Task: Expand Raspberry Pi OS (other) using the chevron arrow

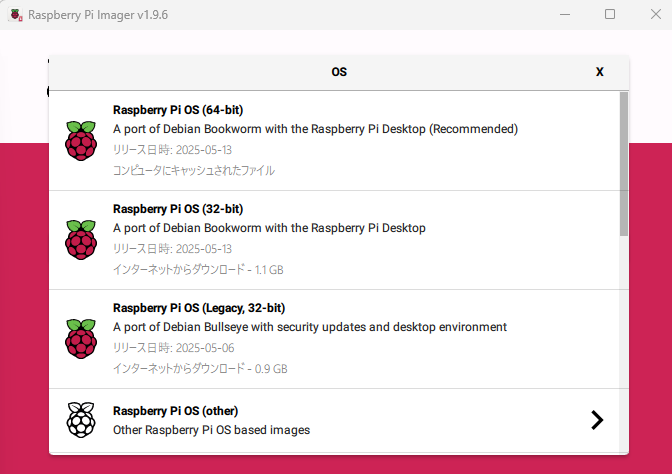Action: tap(597, 420)
